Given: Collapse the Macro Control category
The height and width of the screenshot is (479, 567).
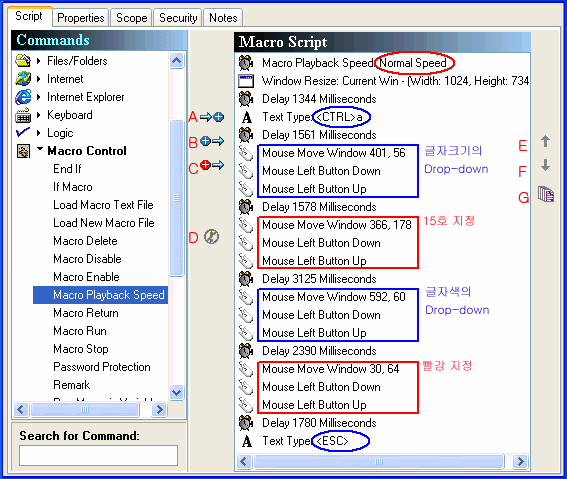Looking at the screenshot, I should [x=40, y=149].
